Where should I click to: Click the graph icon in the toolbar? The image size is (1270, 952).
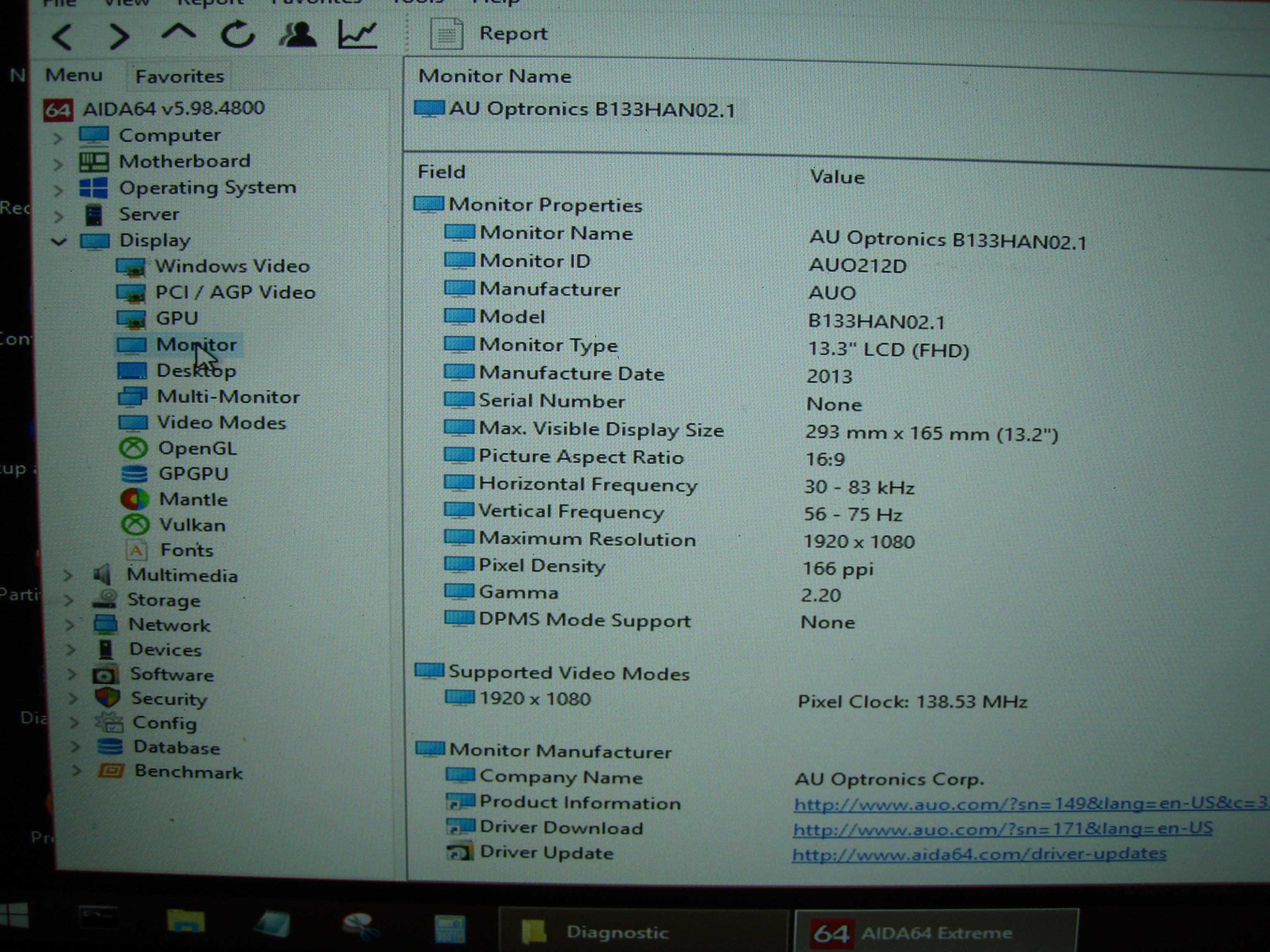357,34
